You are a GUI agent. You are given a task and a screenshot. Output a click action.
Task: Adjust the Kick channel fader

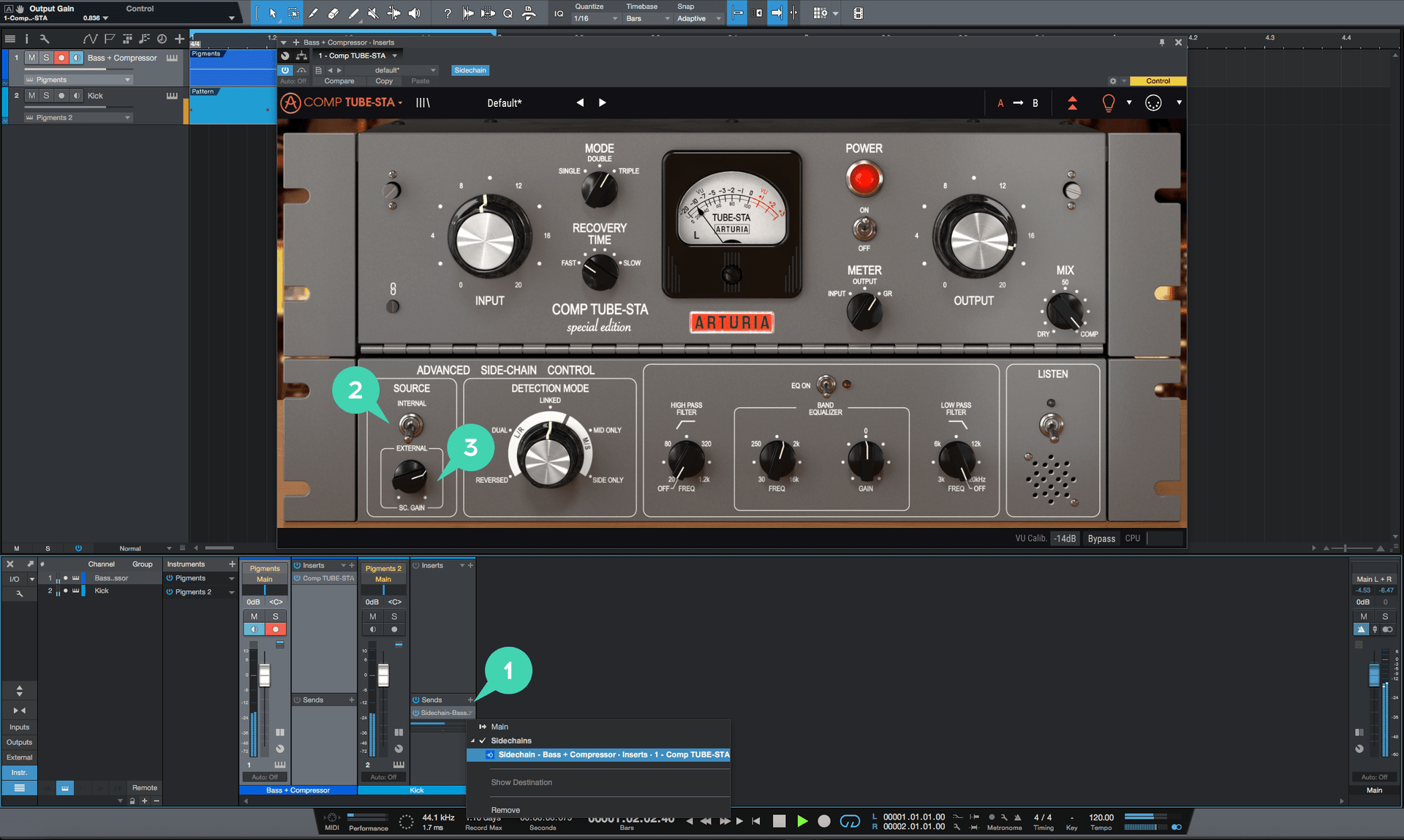pyautogui.click(x=383, y=675)
